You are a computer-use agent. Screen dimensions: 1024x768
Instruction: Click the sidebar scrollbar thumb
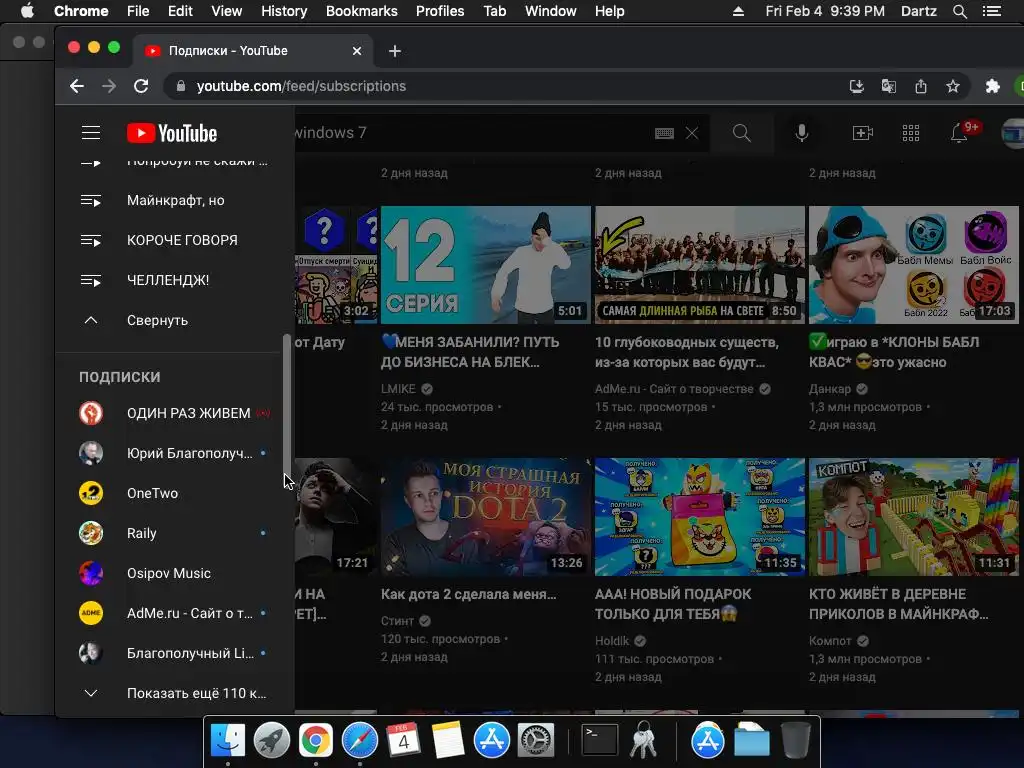(286, 405)
